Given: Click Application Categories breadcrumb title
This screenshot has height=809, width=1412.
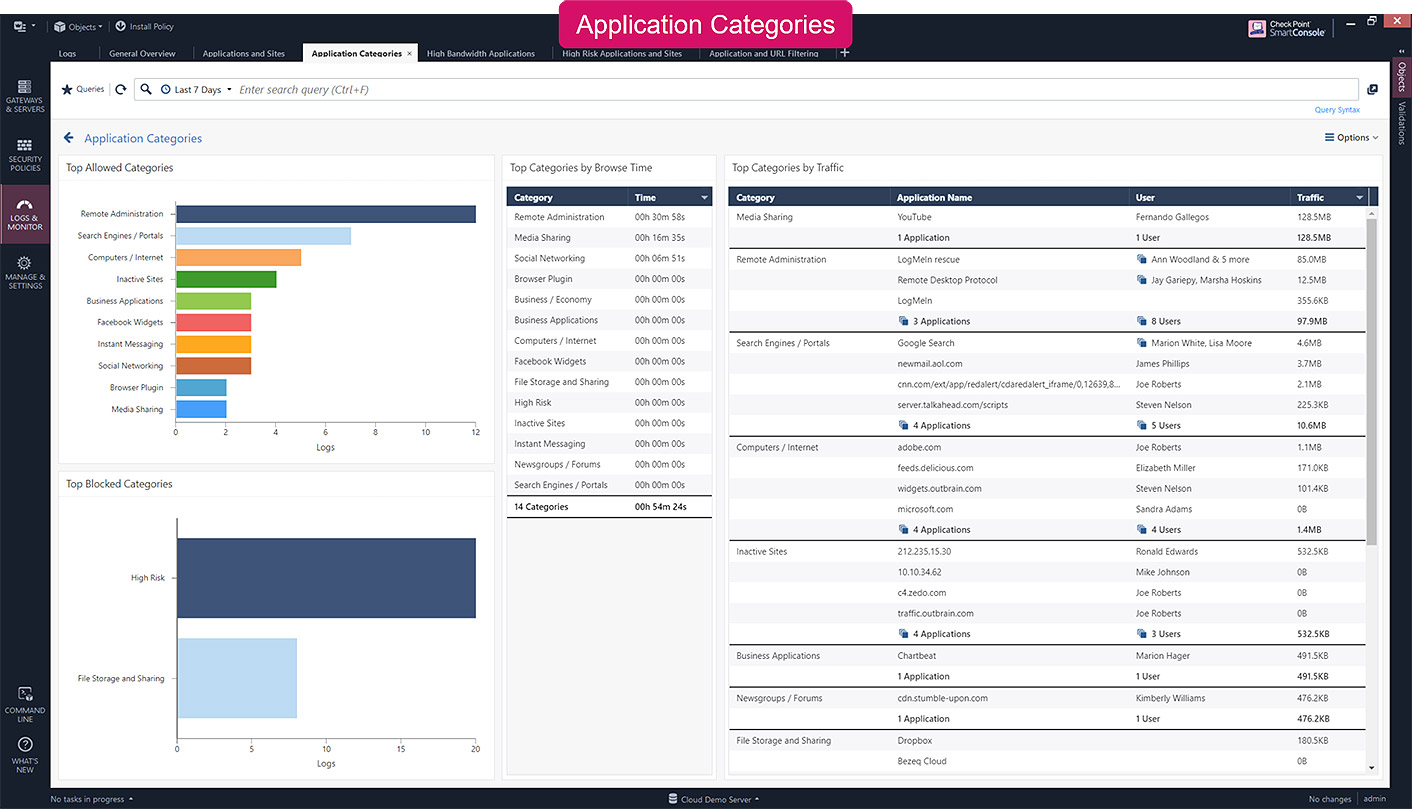Looking at the screenshot, I should 143,139.
